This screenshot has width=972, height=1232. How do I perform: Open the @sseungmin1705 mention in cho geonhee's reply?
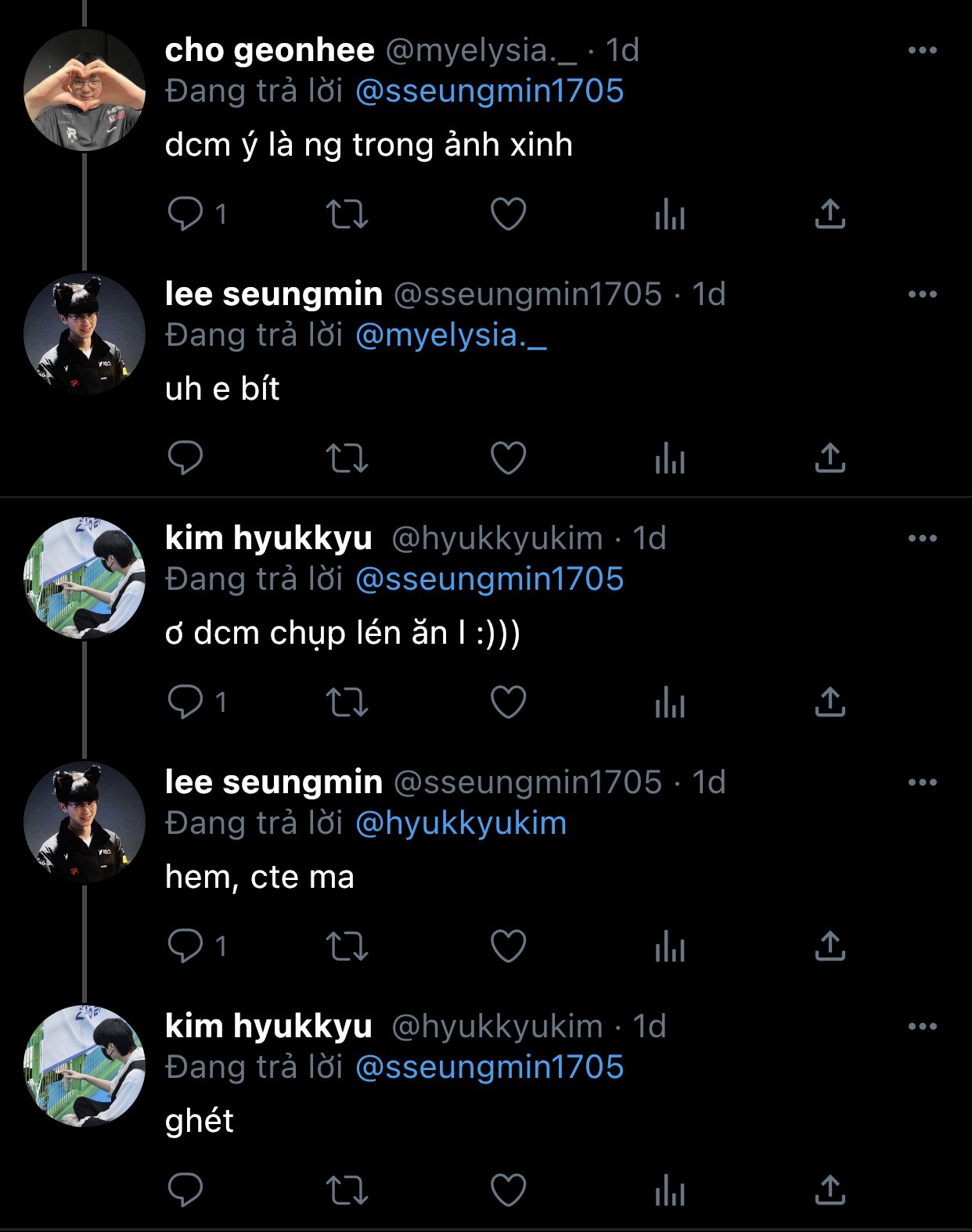click(x=489, y=92)
